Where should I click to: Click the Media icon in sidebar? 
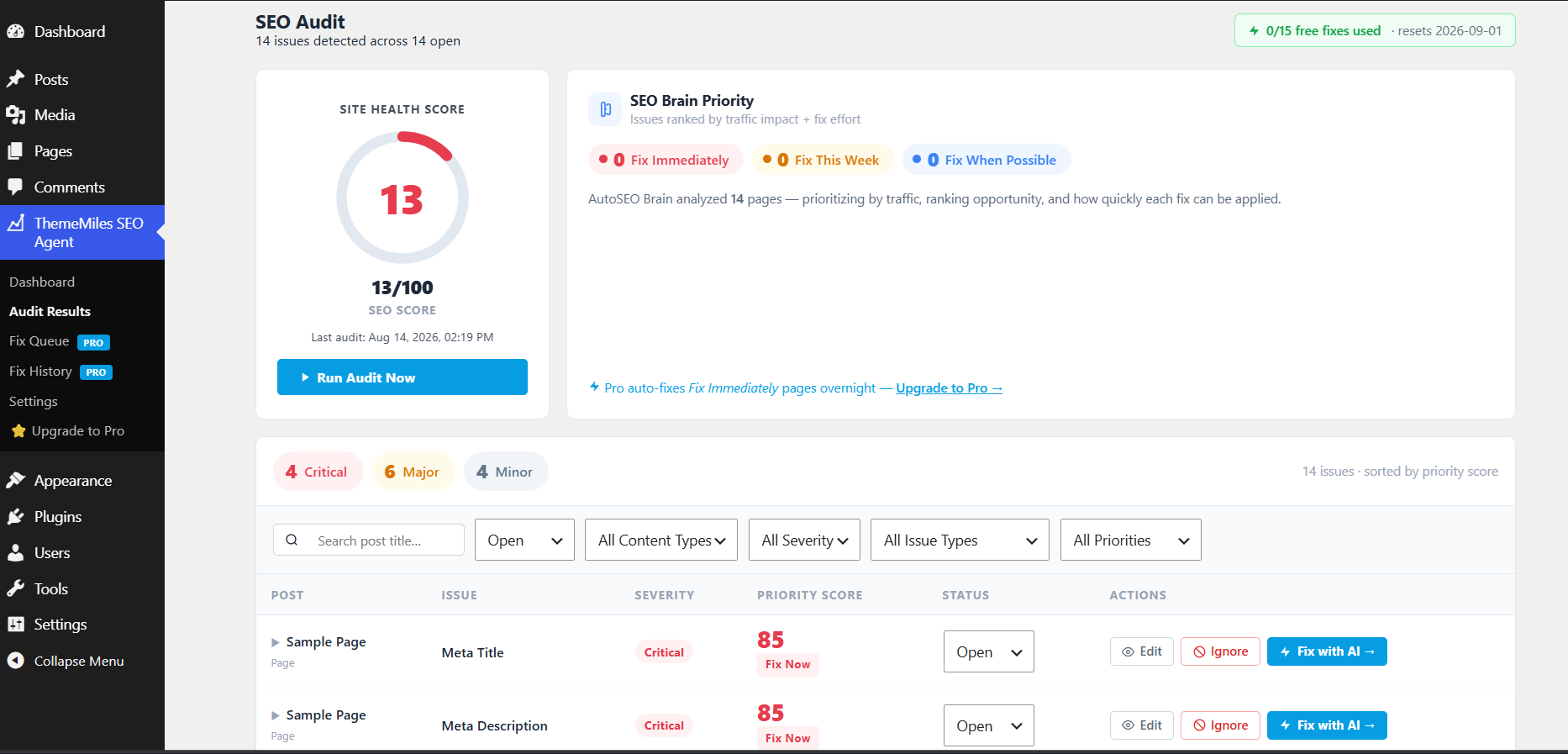coord(15,115)
